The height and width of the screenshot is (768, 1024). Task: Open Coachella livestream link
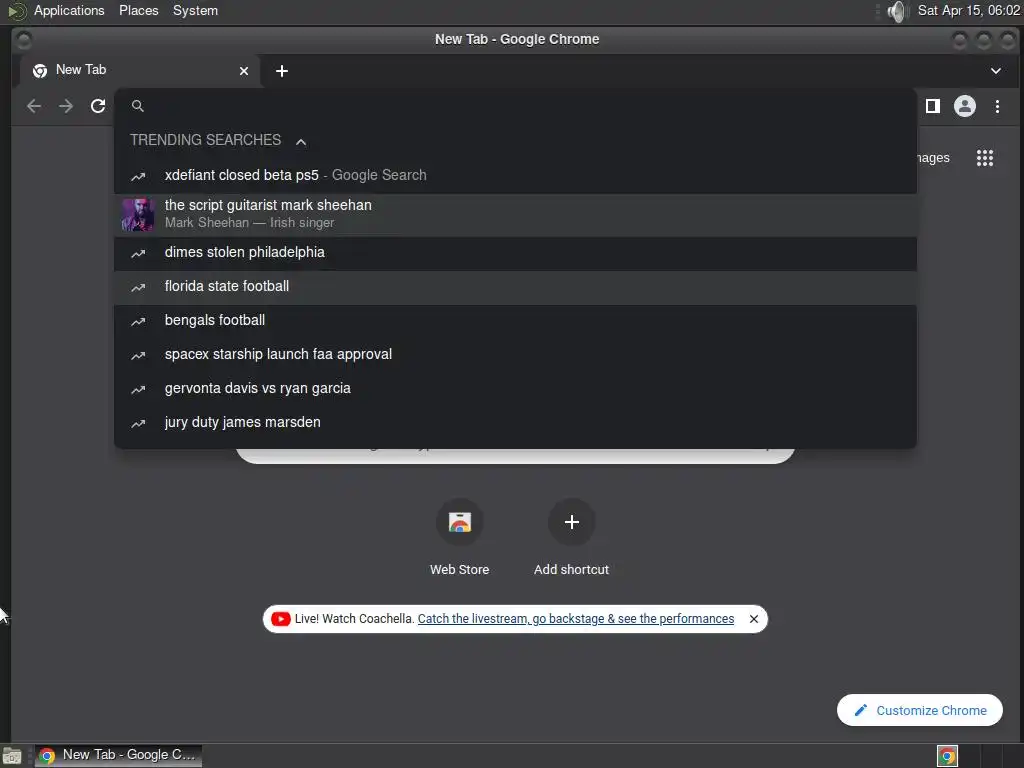(575, 618)
